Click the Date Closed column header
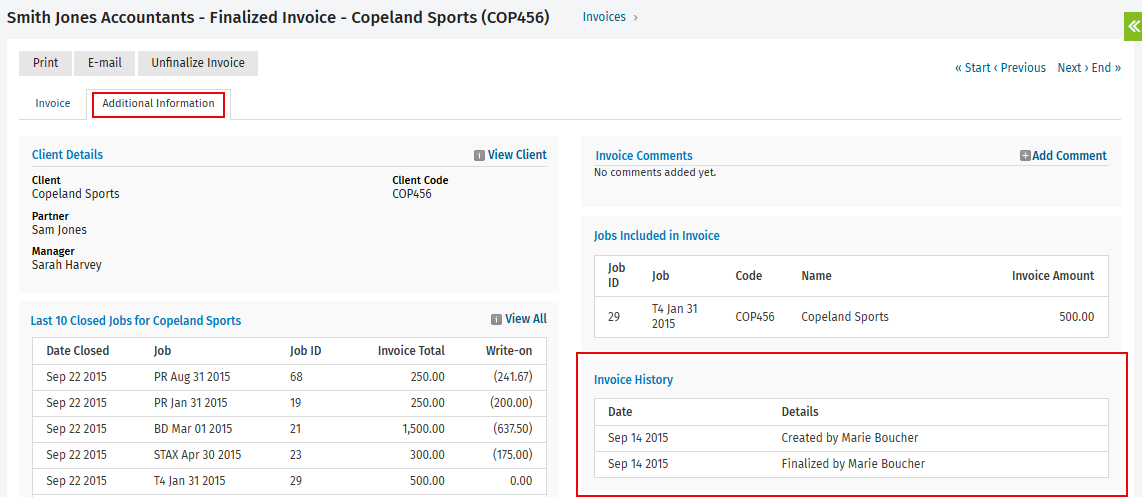1142x497 pixels. tap(78, 351)
